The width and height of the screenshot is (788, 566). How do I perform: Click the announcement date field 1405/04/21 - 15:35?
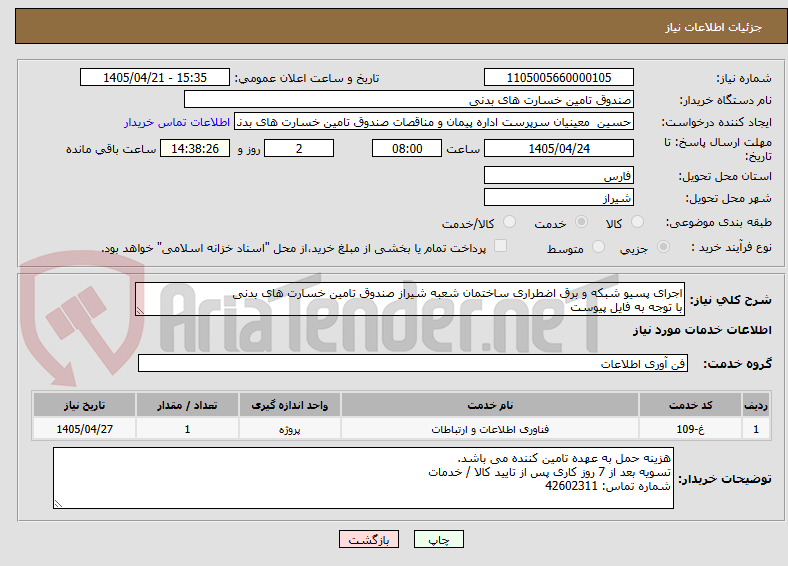point(155,77)
